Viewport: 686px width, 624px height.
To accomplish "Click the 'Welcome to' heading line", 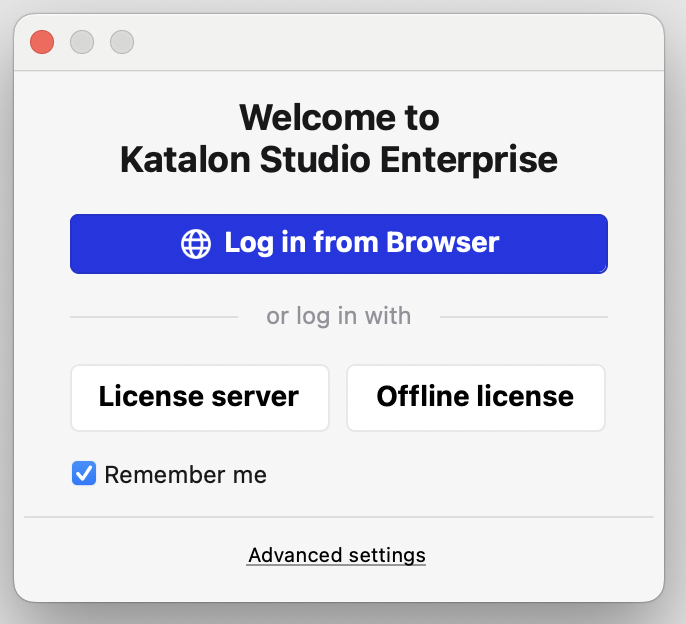I will (339, 117).
